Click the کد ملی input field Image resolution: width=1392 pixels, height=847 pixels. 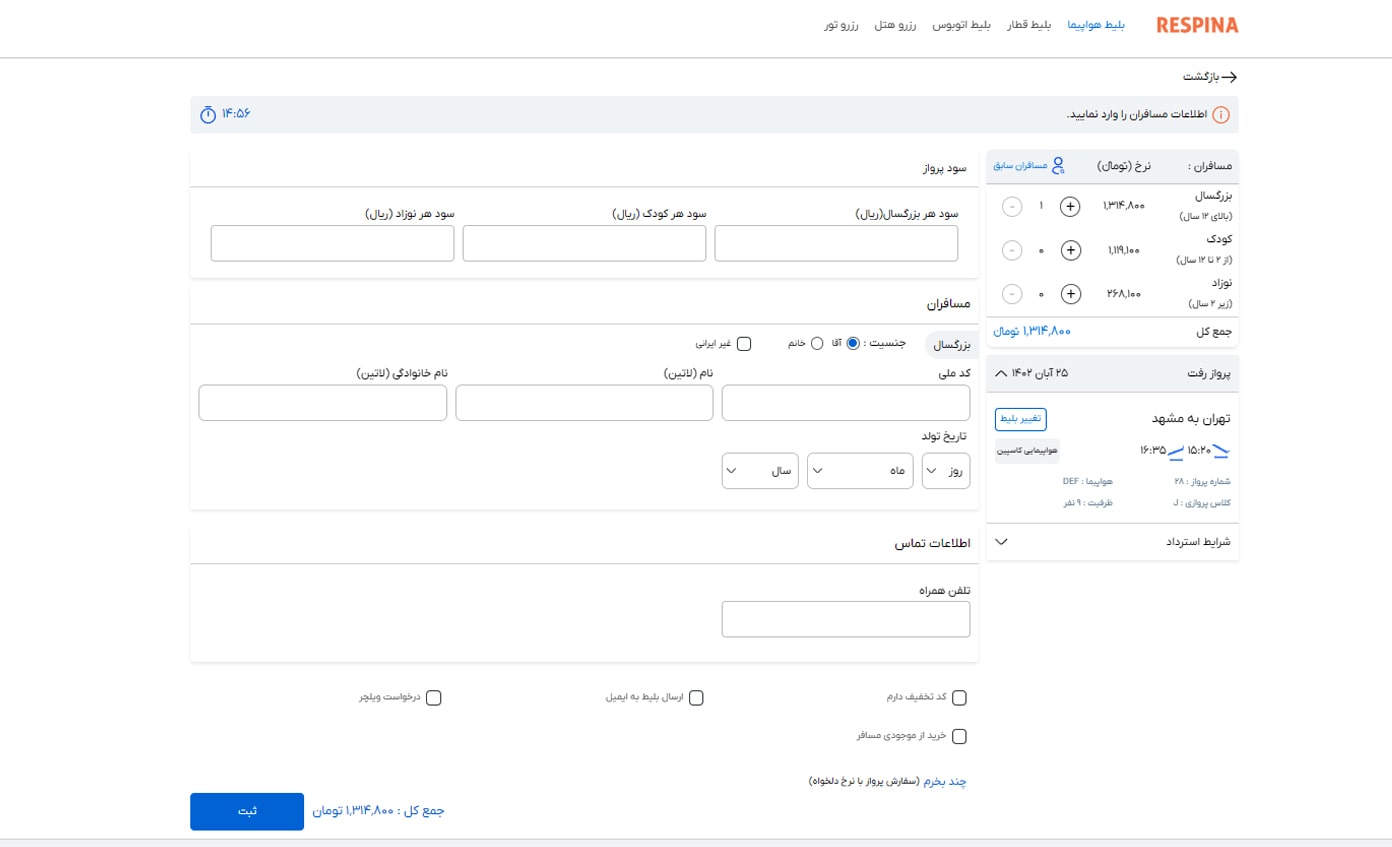click(846, 403)
